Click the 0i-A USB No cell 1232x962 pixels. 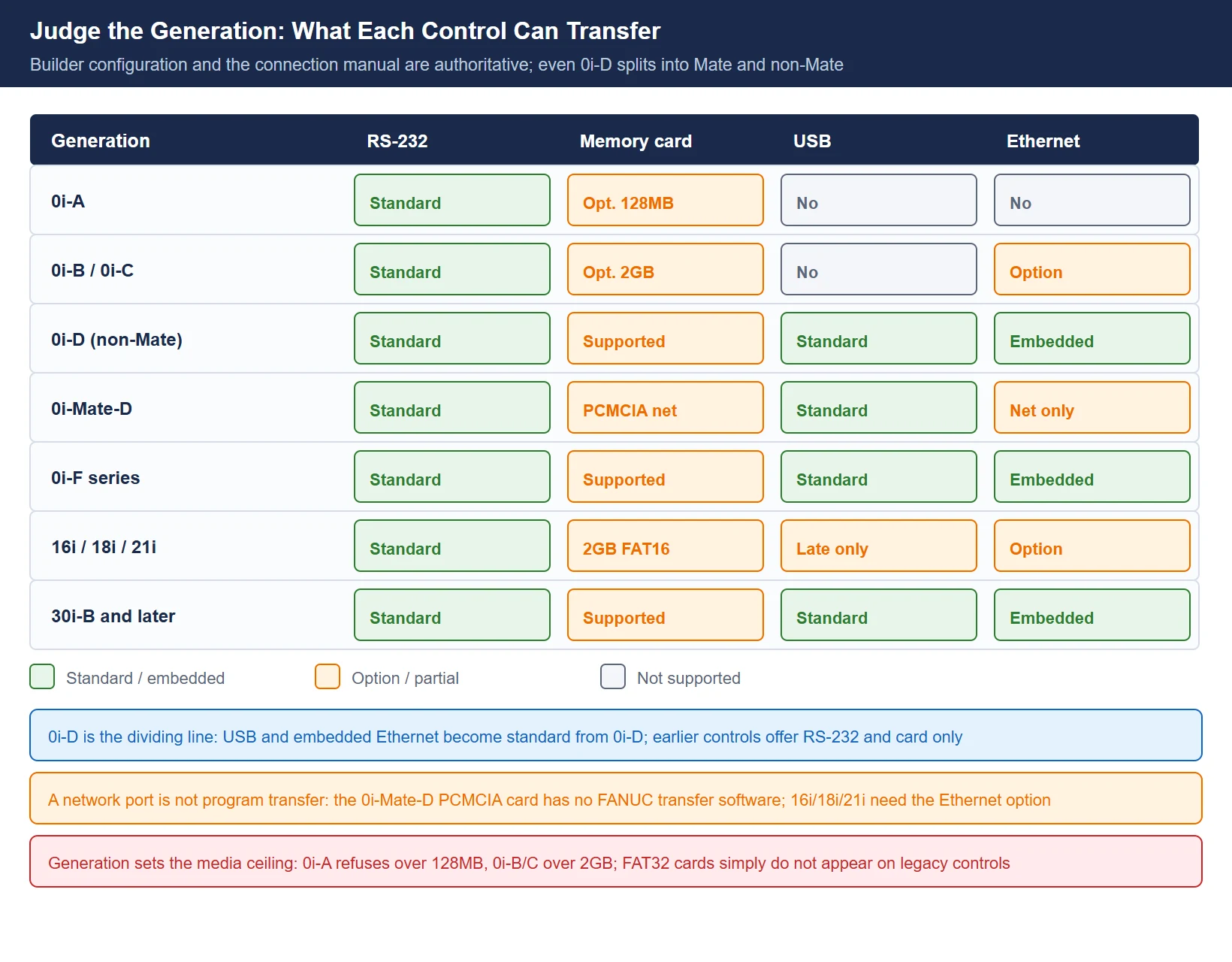[879, 200]
